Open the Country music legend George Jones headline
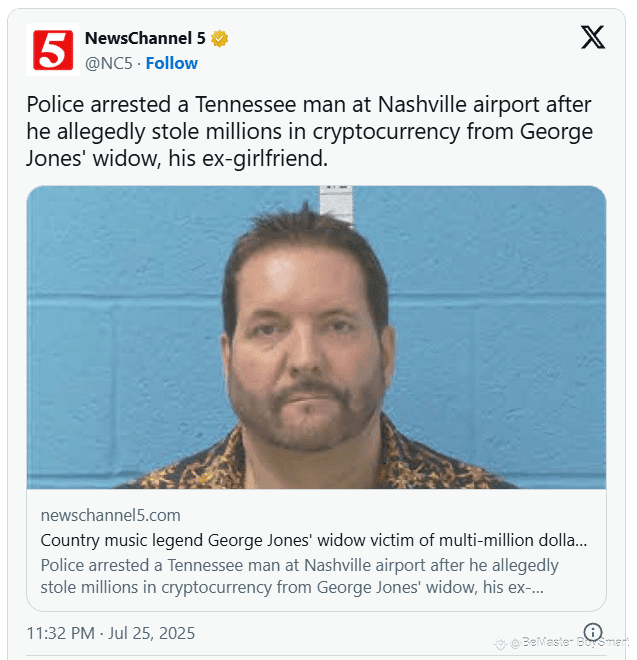Image resolution: width=637 pixels, height=660 pixels. pyautogui.click(x=313, y=540)
